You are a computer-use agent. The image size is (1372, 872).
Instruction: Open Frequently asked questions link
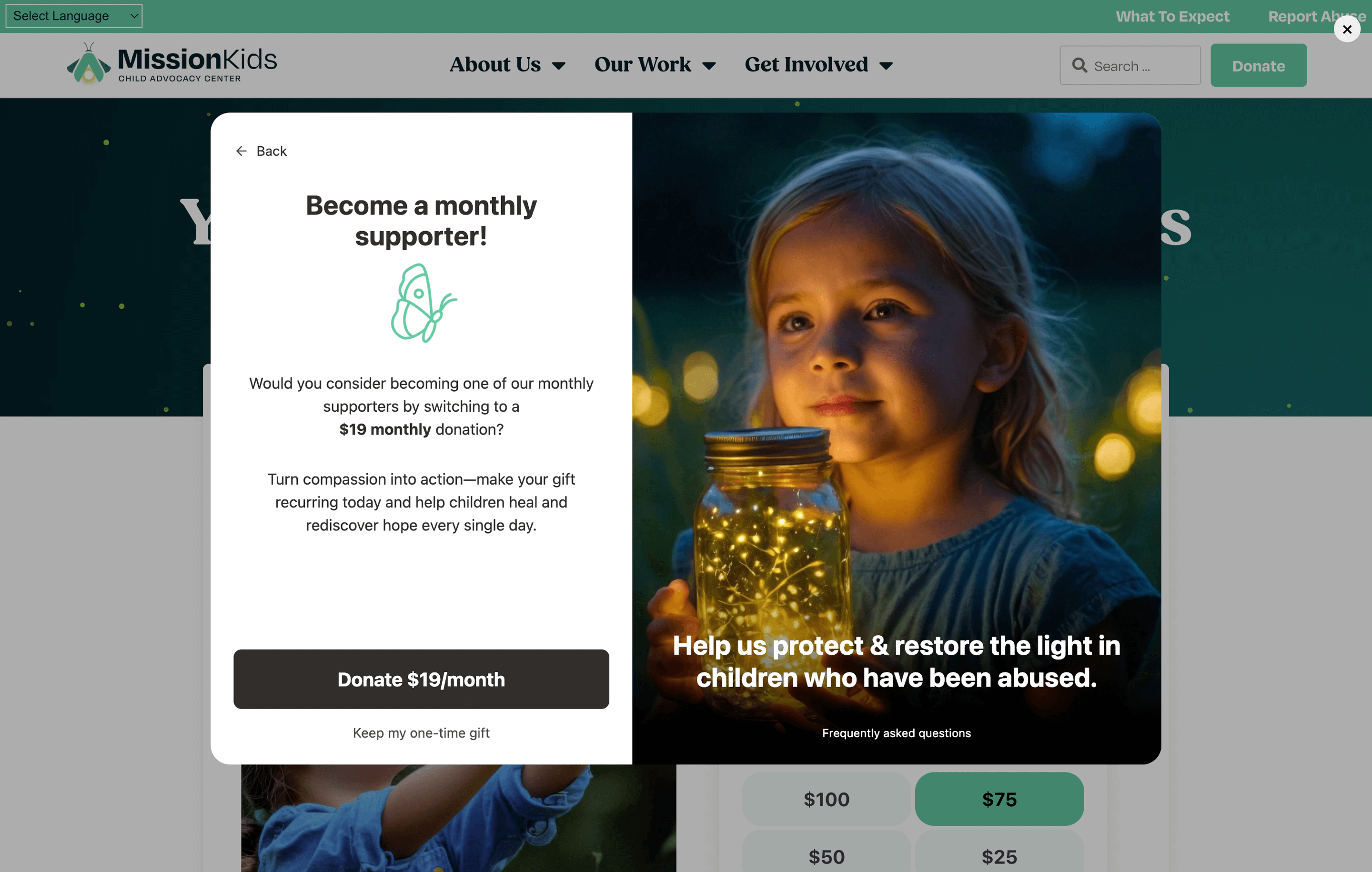point(896,733)
